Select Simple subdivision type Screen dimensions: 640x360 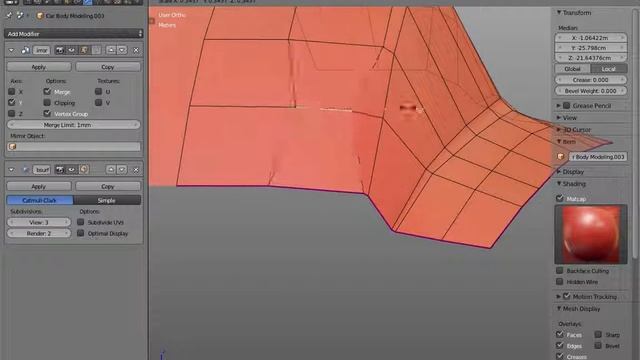tap(107, 200)
